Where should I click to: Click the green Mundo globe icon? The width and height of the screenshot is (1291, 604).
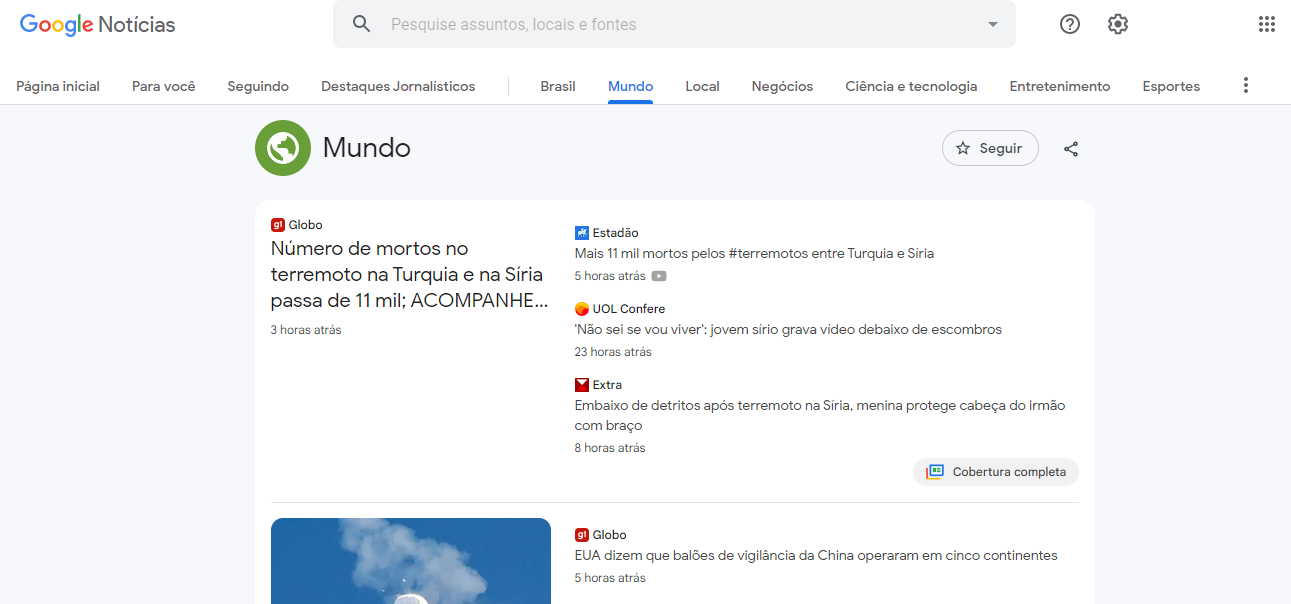pyautogui.click(x=283, y=148)
